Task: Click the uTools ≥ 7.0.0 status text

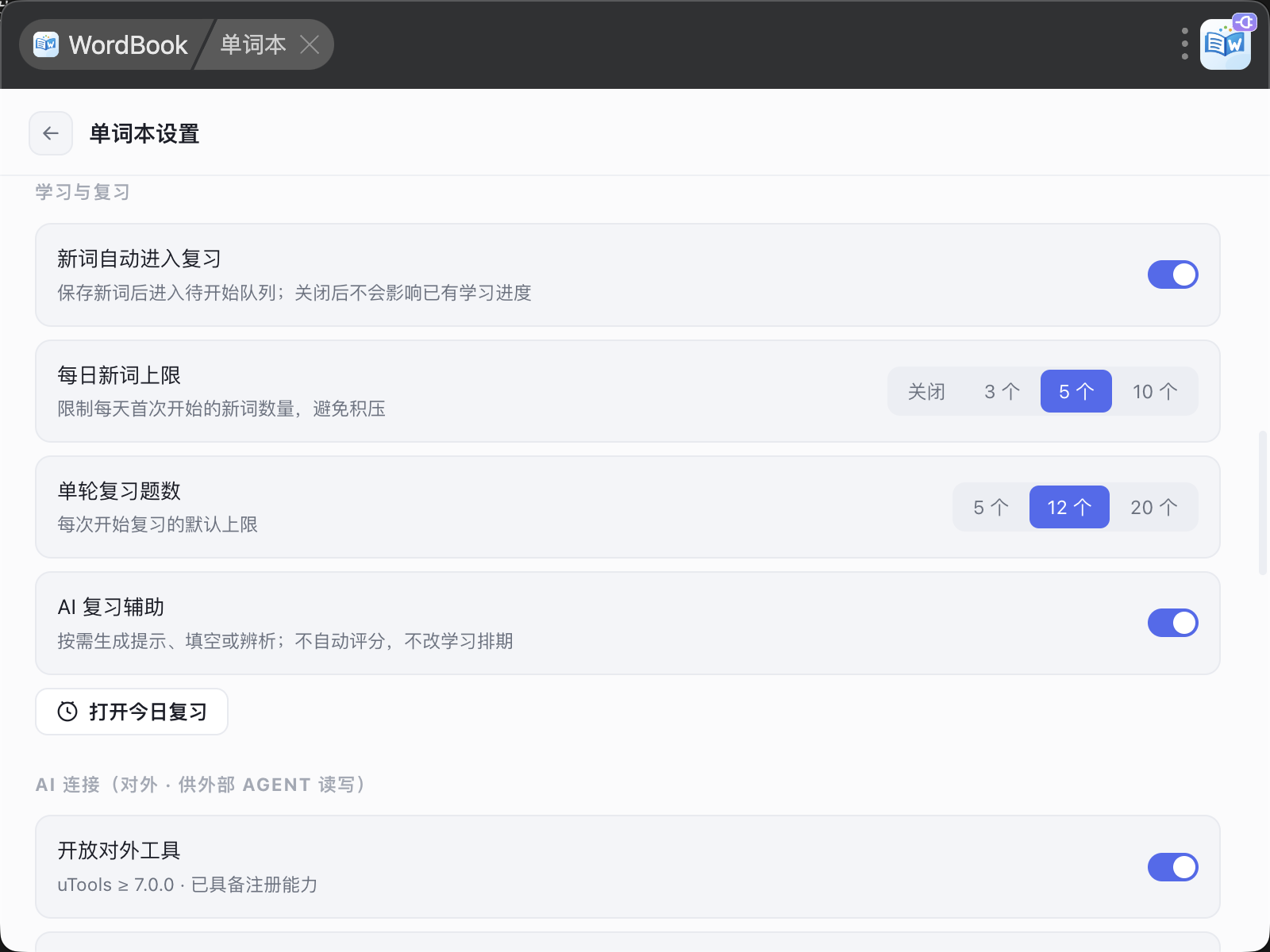Action: coord(187,885)
